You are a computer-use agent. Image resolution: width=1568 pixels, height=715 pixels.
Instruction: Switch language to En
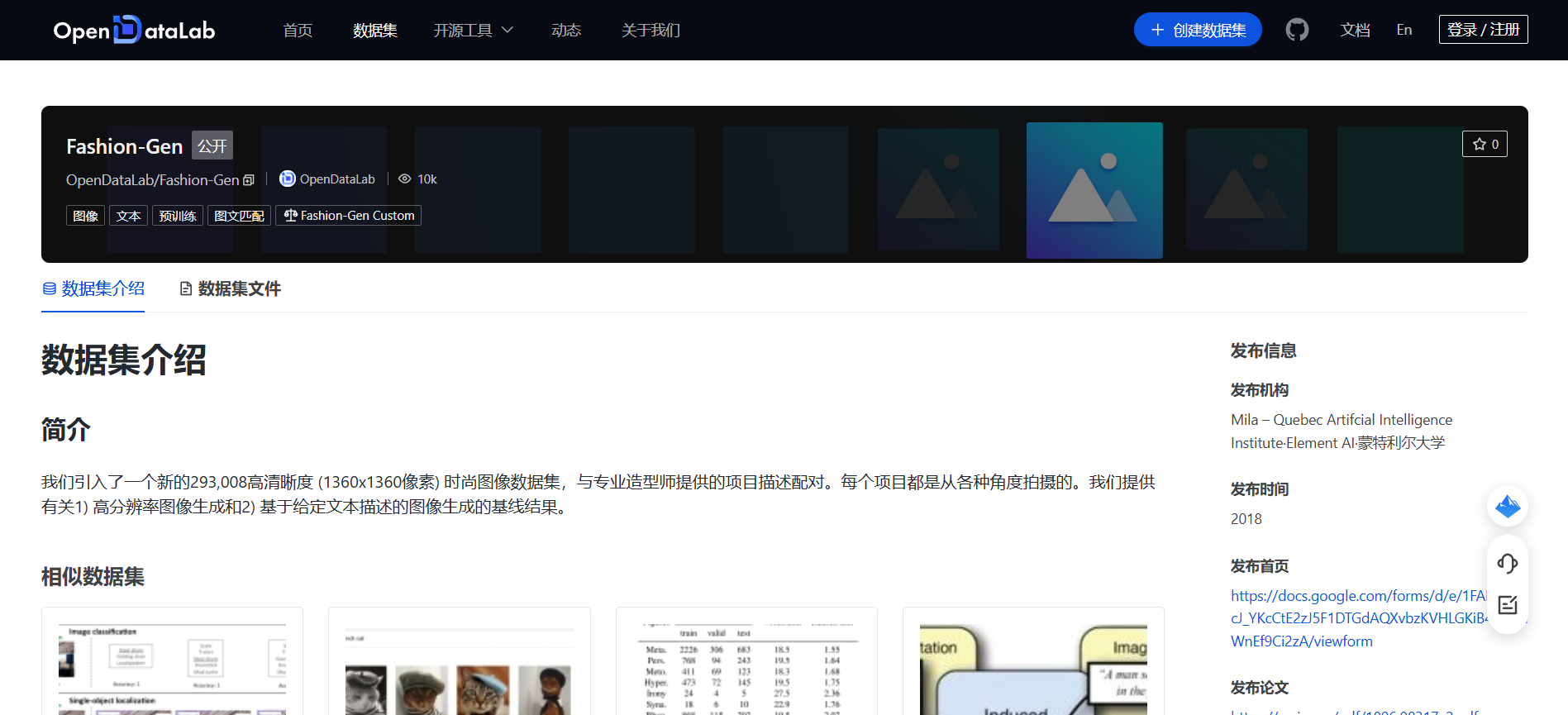click(1404, 30)
